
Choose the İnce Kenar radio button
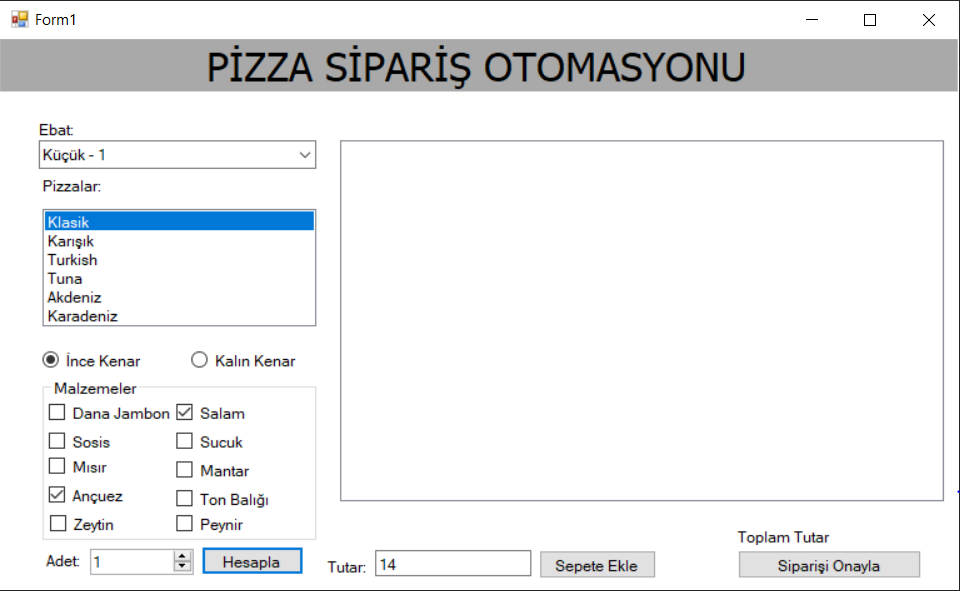pos(48,359)
